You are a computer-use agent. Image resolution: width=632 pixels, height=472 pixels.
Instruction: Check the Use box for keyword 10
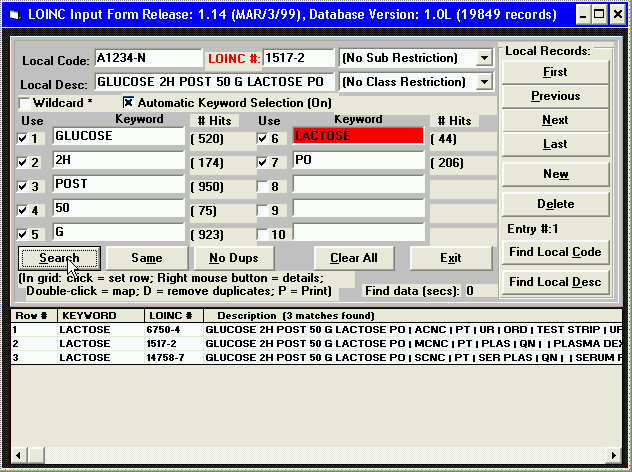262,234
